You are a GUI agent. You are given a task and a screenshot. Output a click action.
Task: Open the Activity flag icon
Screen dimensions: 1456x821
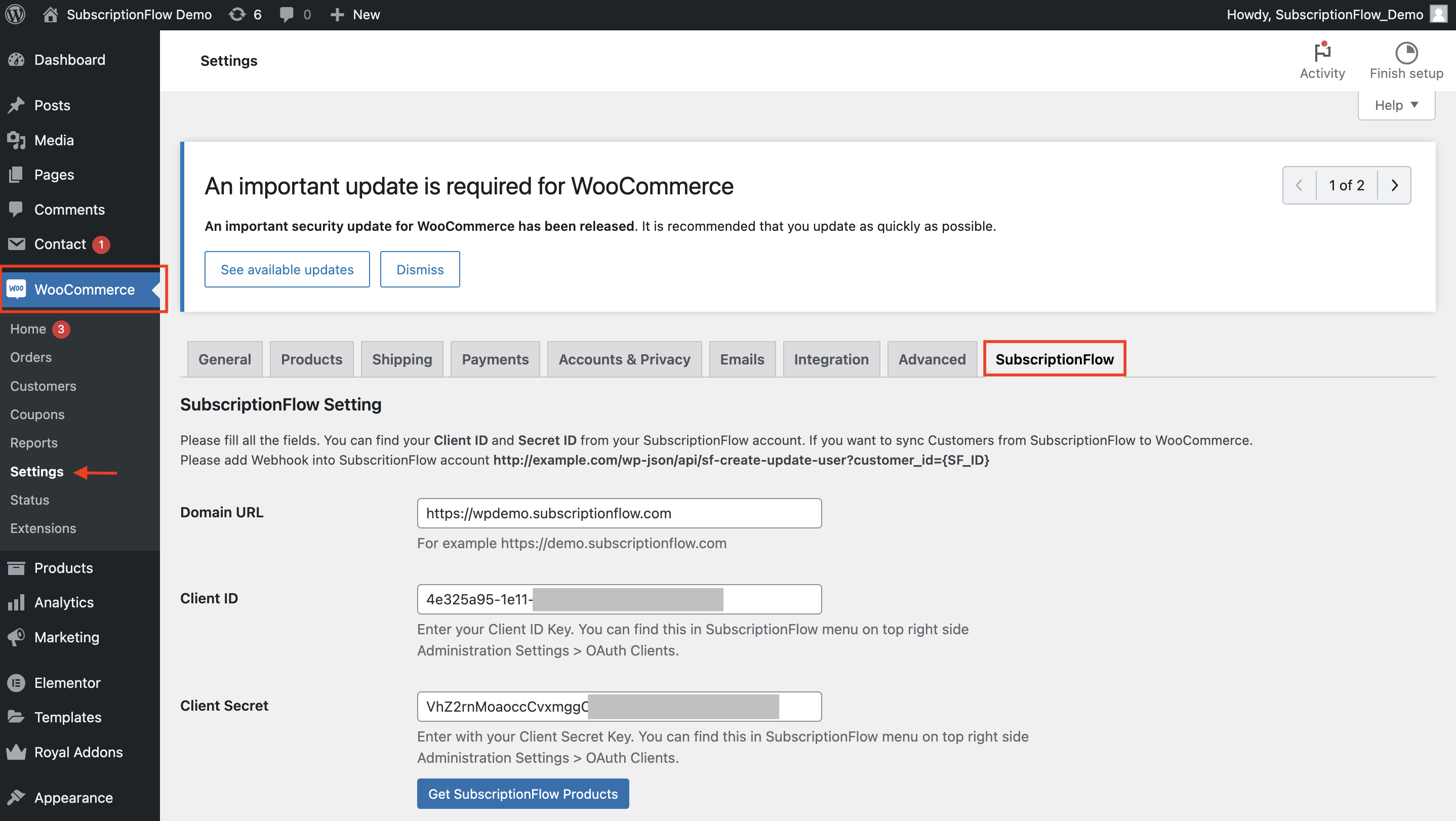pos(1322,52)
